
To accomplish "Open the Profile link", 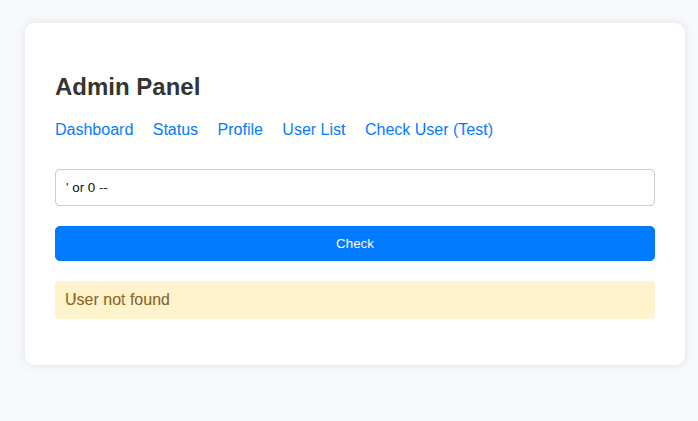I will (x=240, y=130).
